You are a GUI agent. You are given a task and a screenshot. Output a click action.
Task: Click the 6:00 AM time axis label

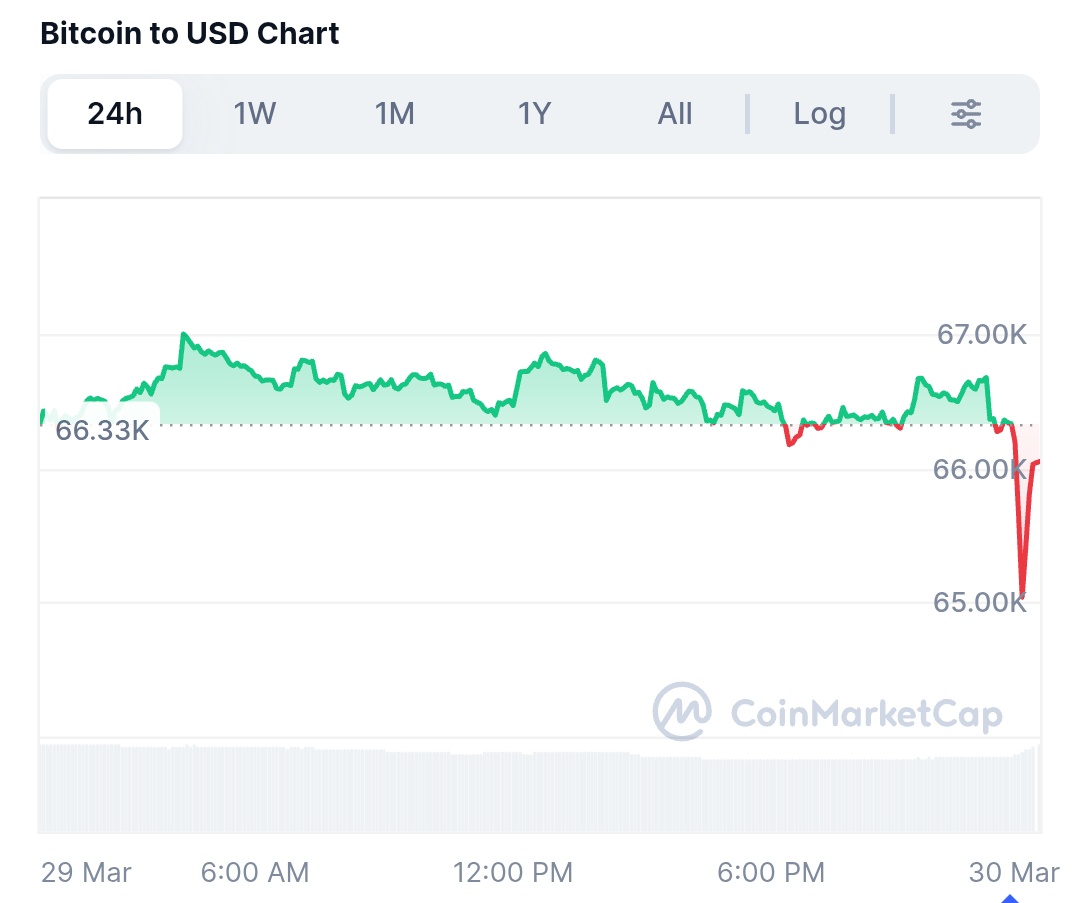coord(255,872)
